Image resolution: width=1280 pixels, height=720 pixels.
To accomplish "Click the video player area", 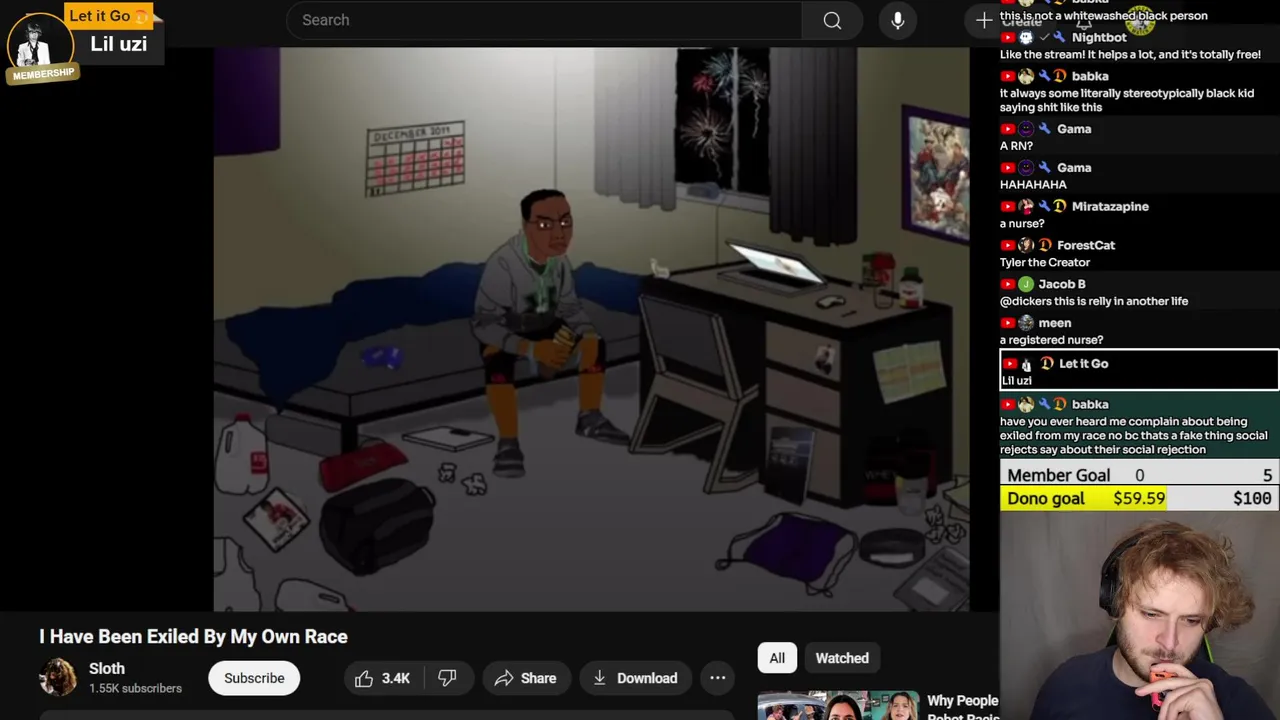I will tap(591, 328).
